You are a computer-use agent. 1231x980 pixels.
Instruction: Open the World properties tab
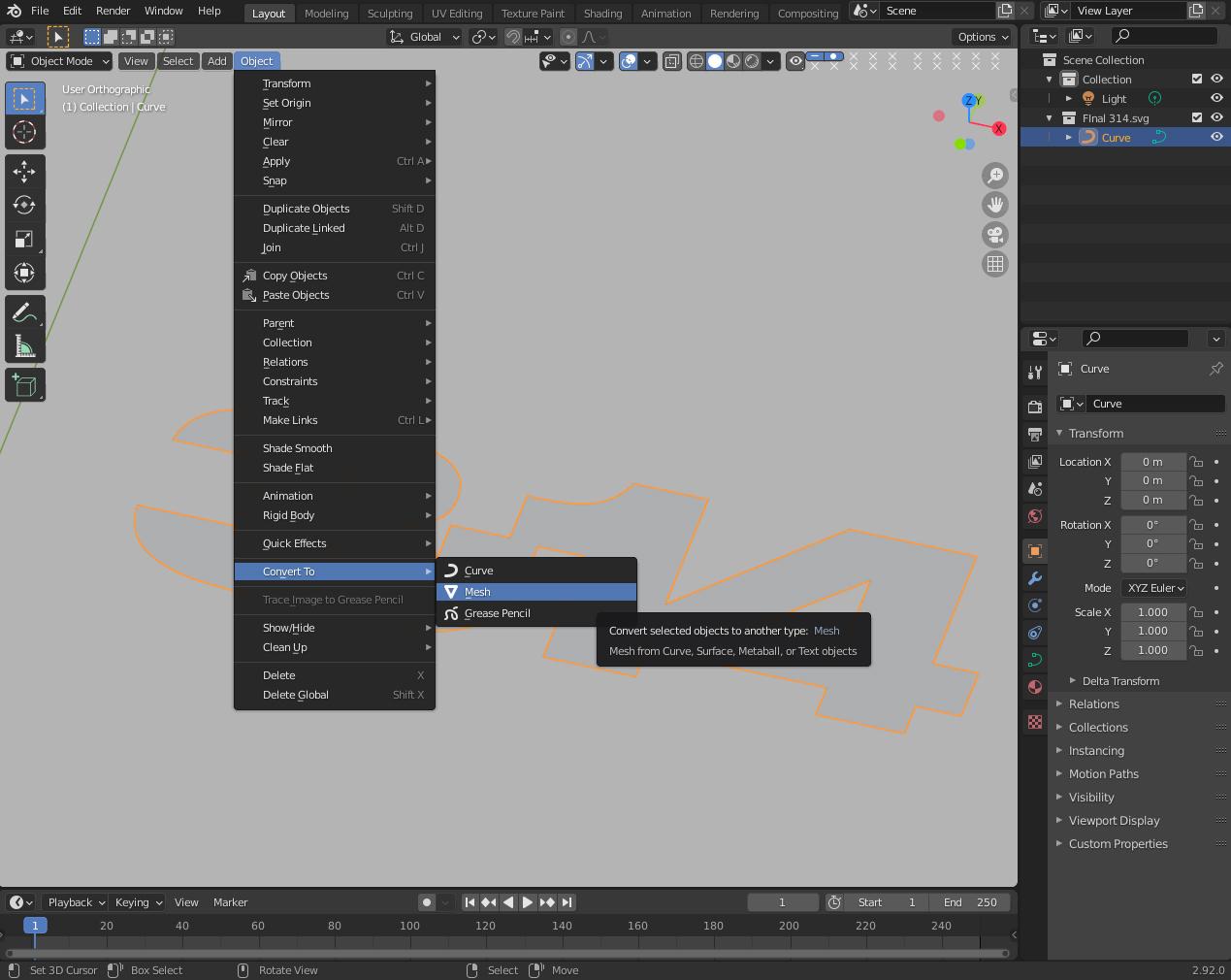click(1034, 516)
